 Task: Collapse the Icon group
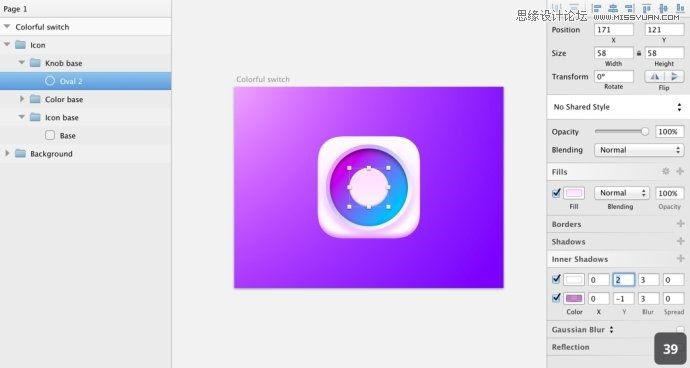7,44
